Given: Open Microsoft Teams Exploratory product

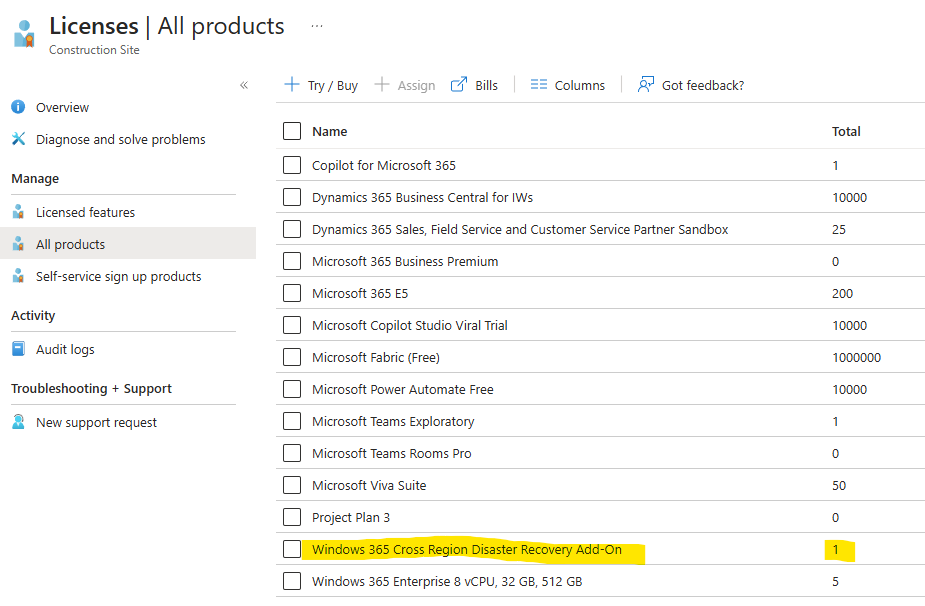Looking at the screenshot, I should [393, 422].
